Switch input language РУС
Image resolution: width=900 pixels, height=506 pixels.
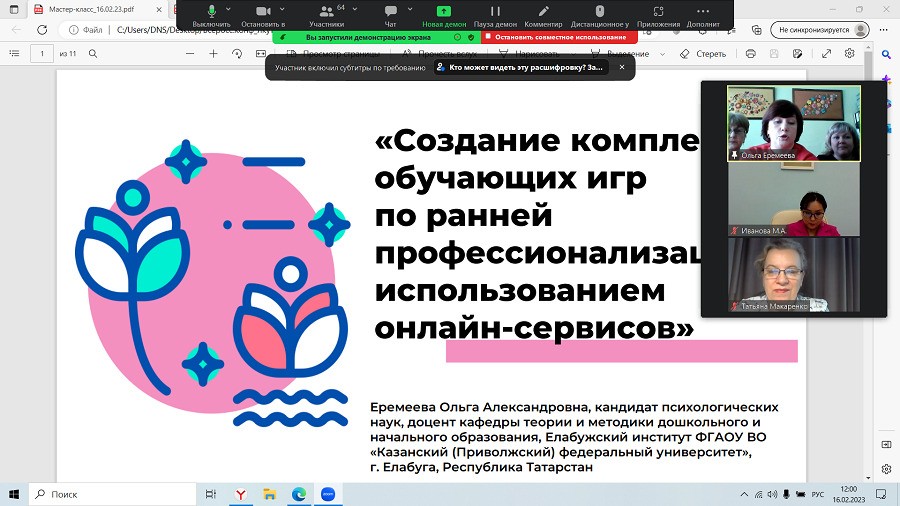click(818, 494)
